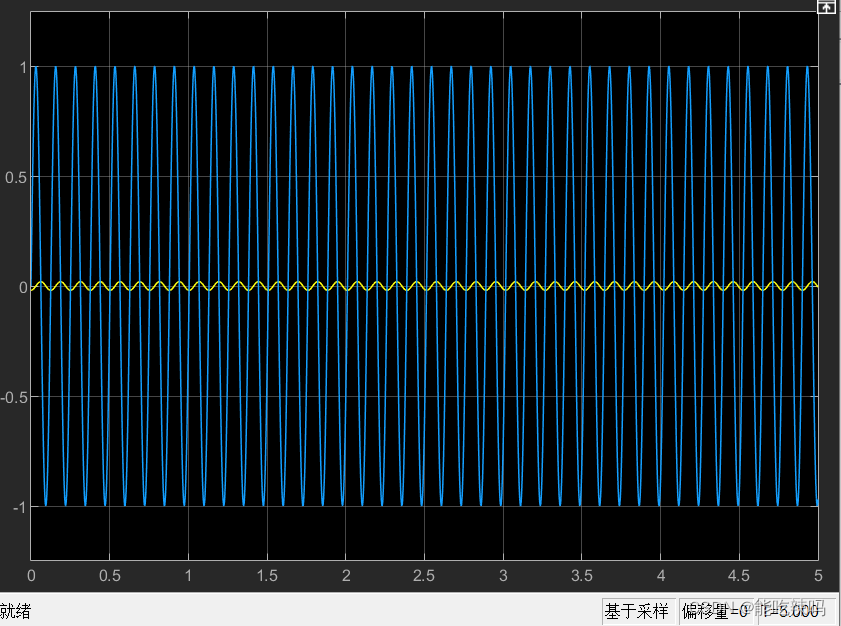Click the 4.5 x-axis tick label
Image resolution: width=841 pixels, height=626 pixels.
(x=739, y=576)
